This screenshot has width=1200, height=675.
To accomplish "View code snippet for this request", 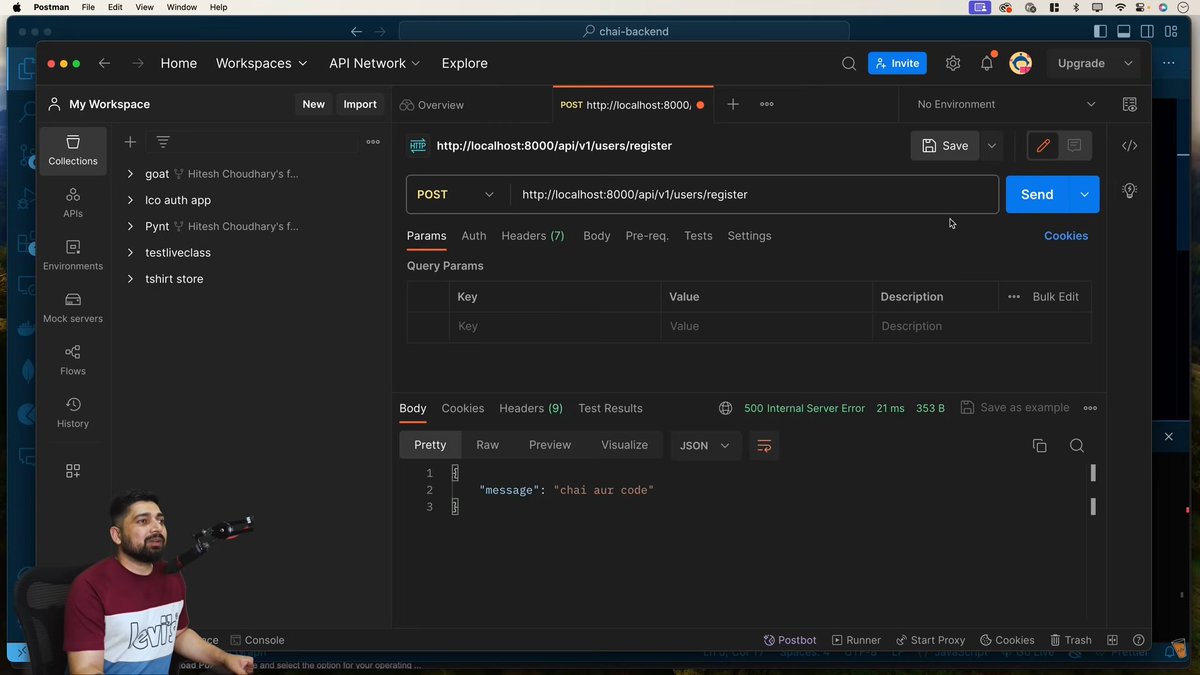I will [x=1129, y=145].
